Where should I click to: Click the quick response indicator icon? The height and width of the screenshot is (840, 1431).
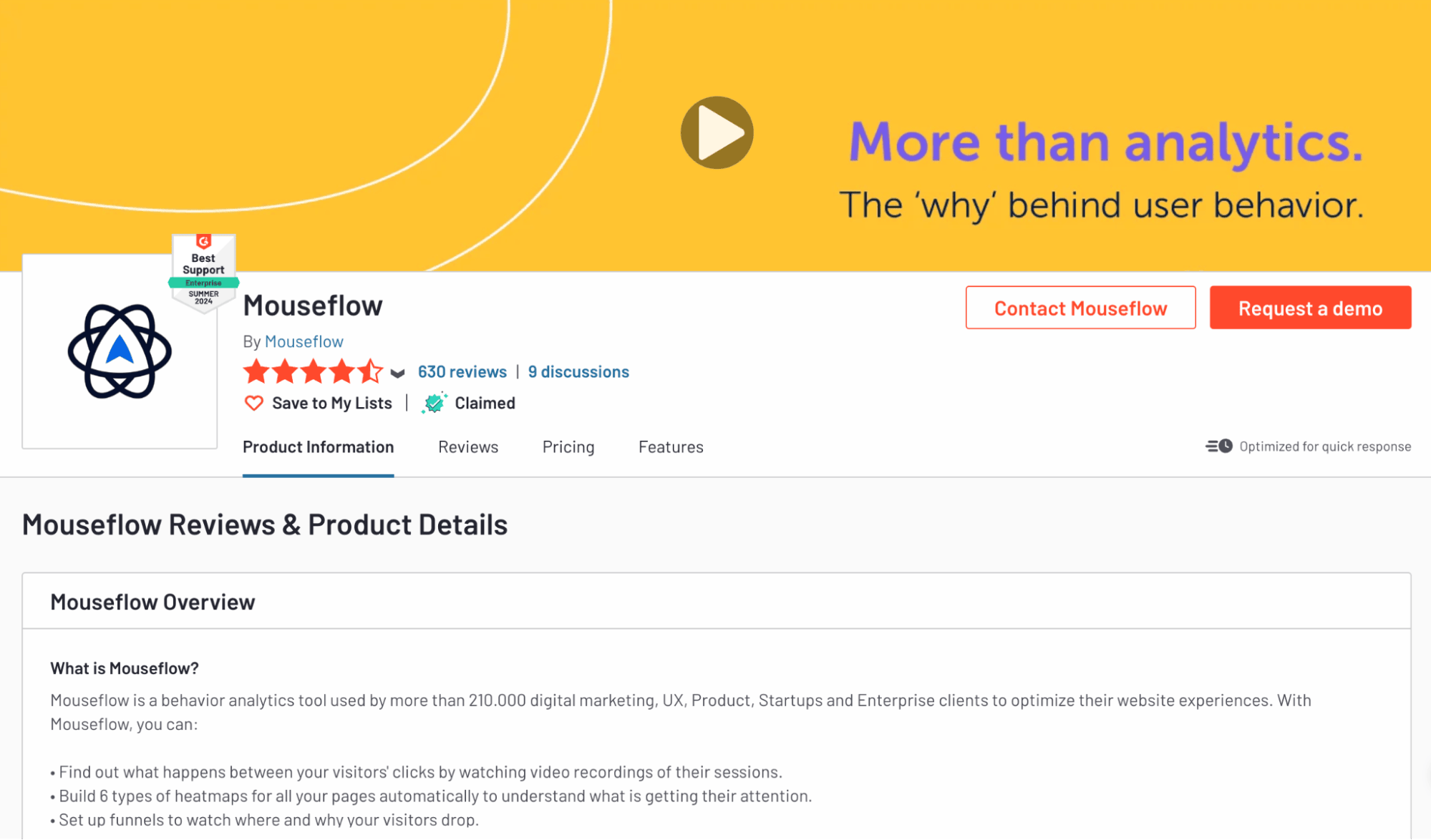[1218, 446]
